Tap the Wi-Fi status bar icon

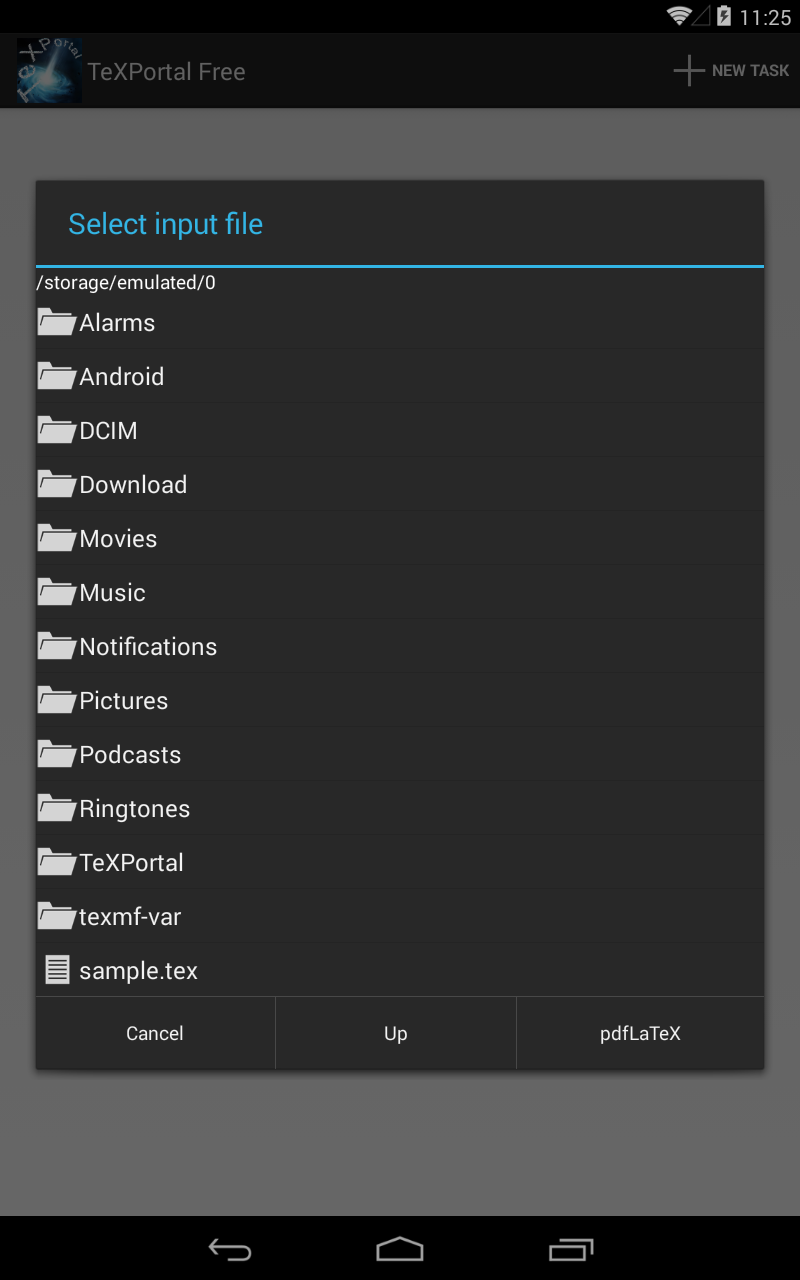680,16
